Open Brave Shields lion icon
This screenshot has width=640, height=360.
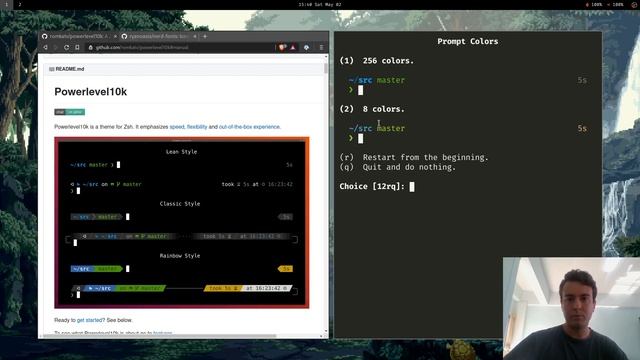tap(282, 47)
